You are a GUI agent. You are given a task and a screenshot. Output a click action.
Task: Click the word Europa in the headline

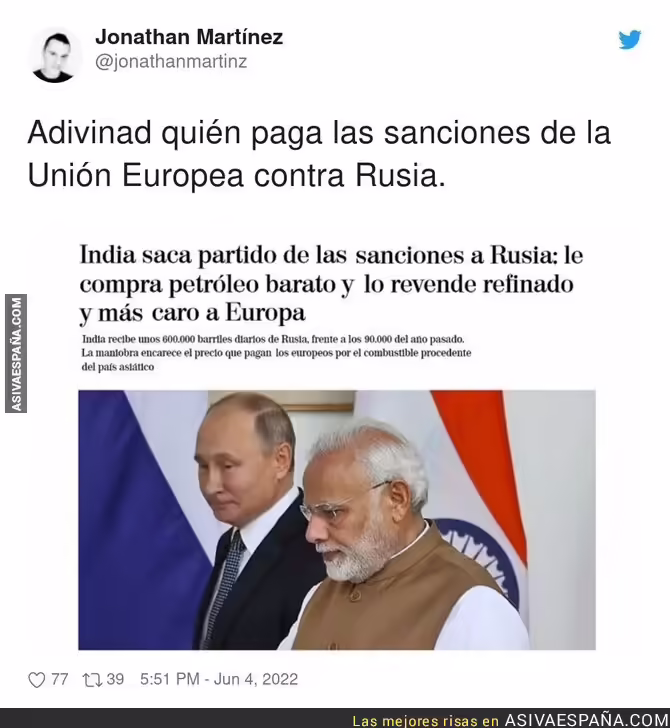pyautogui.click(x=266, y=313)
